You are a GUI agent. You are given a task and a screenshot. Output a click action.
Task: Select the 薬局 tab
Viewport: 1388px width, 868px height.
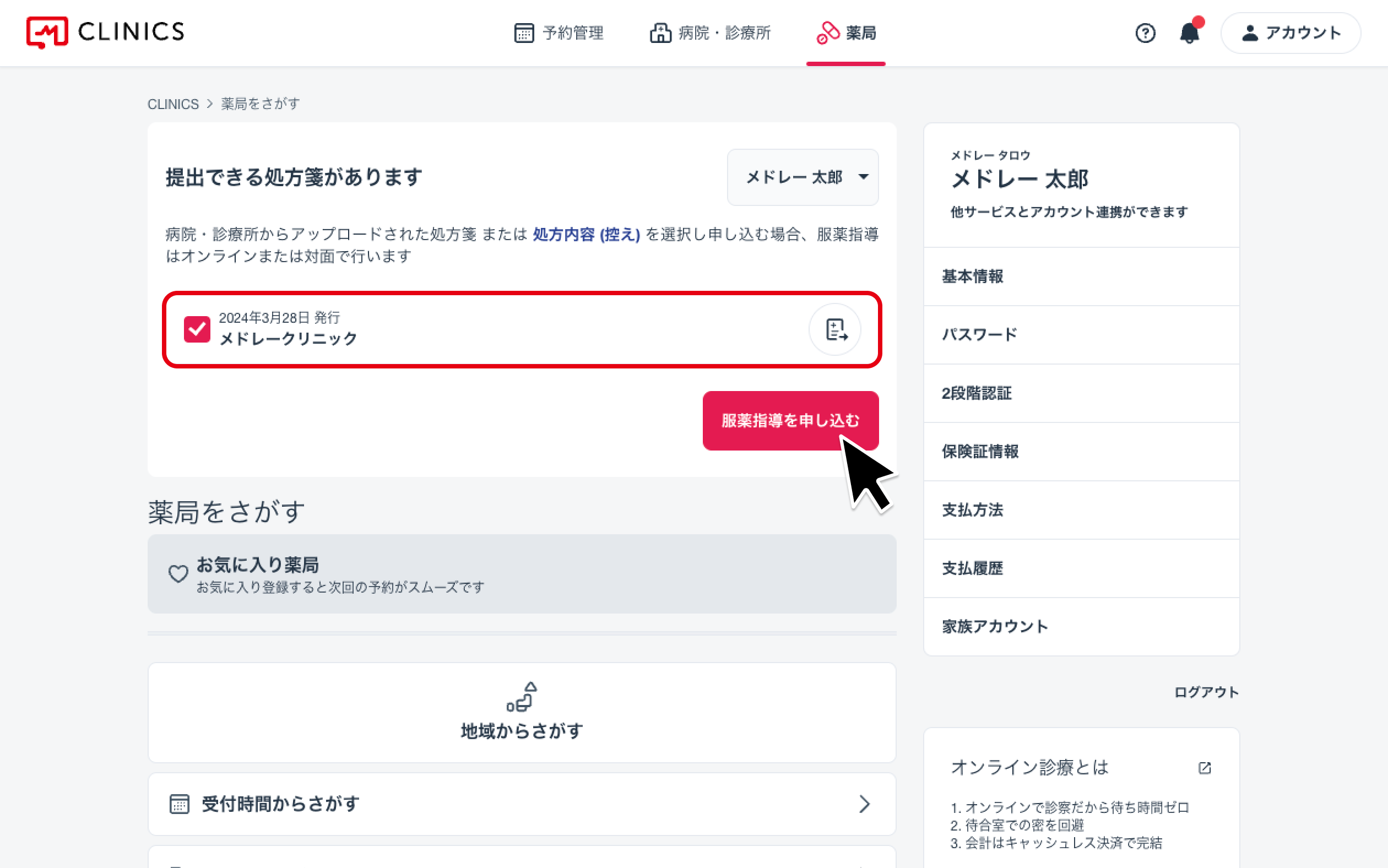pos(845,33)
